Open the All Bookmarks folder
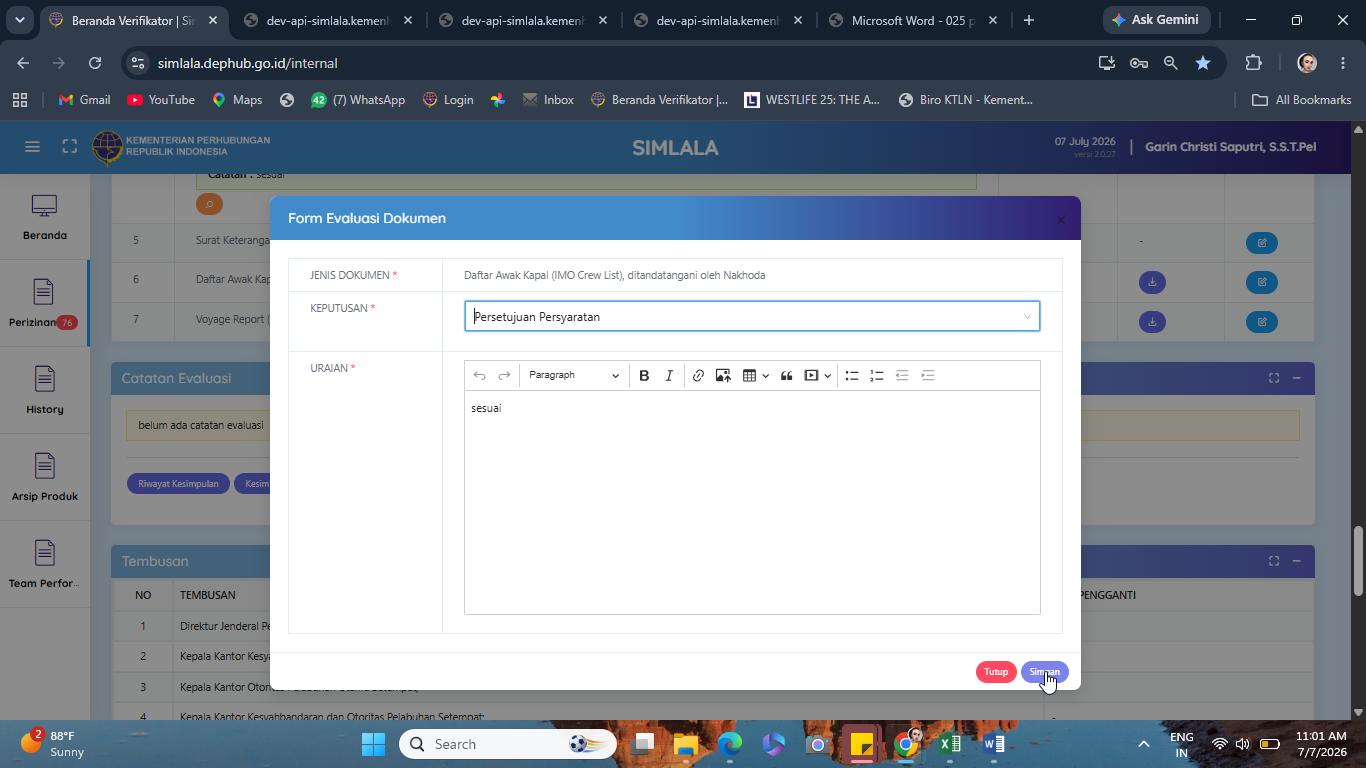The image size is (1366, 768). point(1302,100)
